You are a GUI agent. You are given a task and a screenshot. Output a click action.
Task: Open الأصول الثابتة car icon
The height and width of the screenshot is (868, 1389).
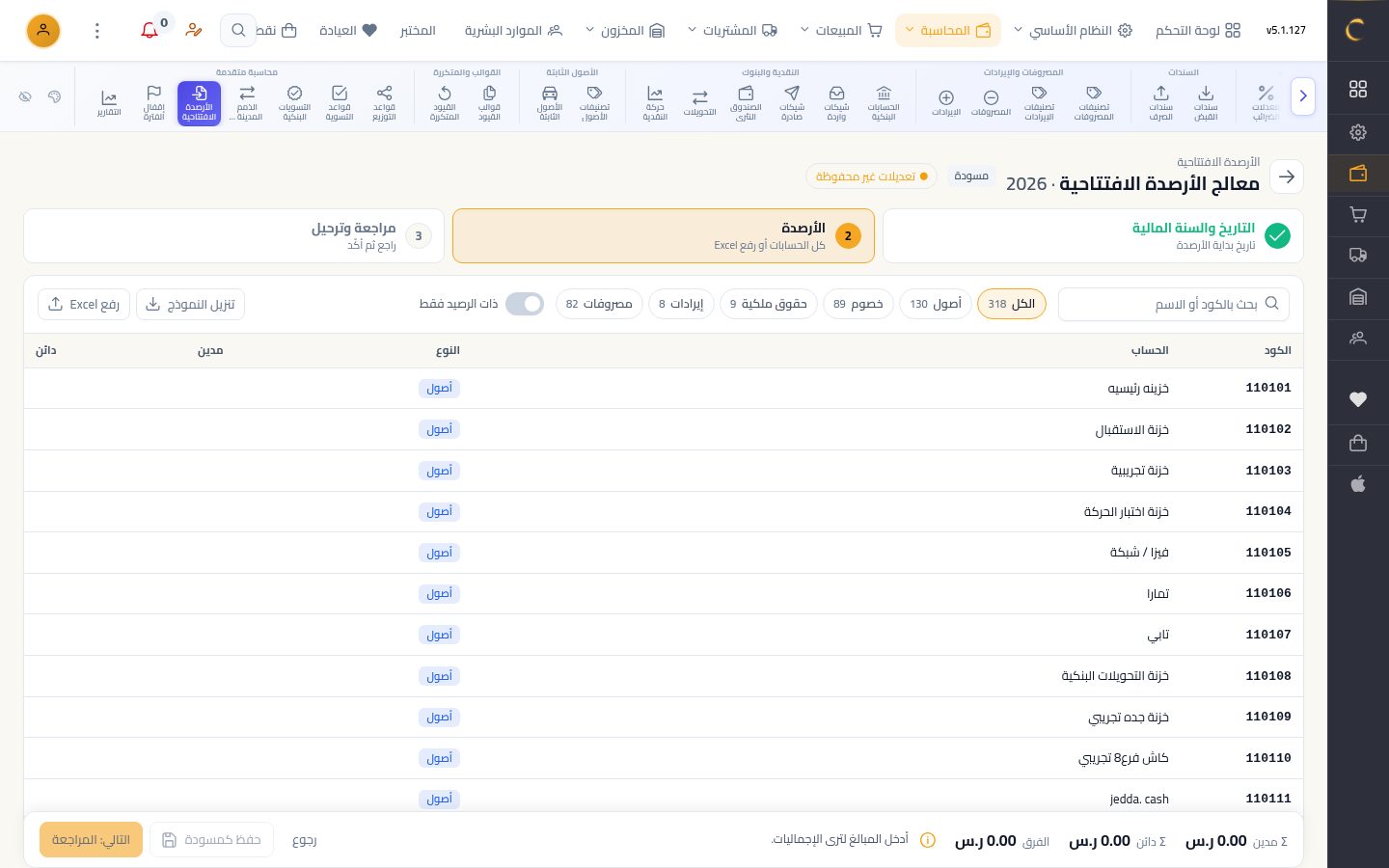click(x=550, y=103)
